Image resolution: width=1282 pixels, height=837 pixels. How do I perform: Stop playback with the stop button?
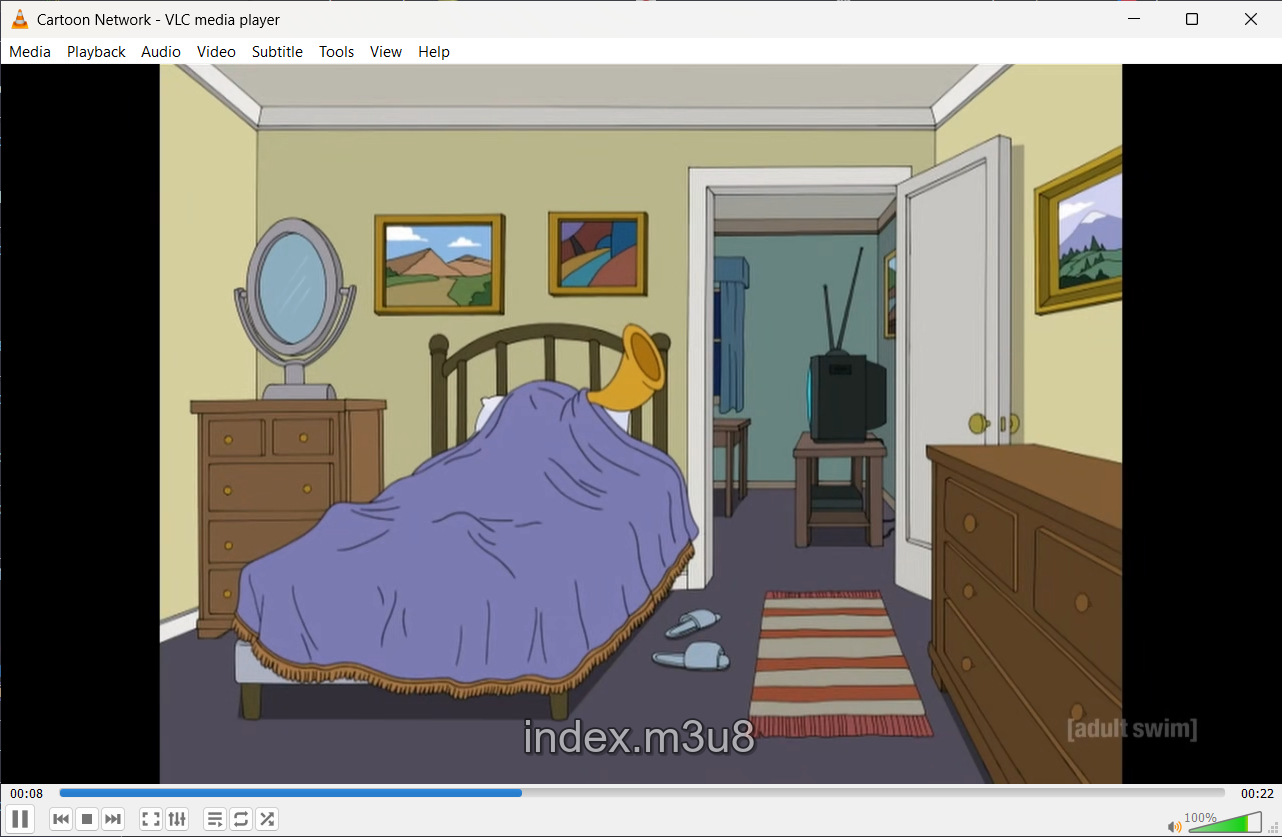click(87, 820)
